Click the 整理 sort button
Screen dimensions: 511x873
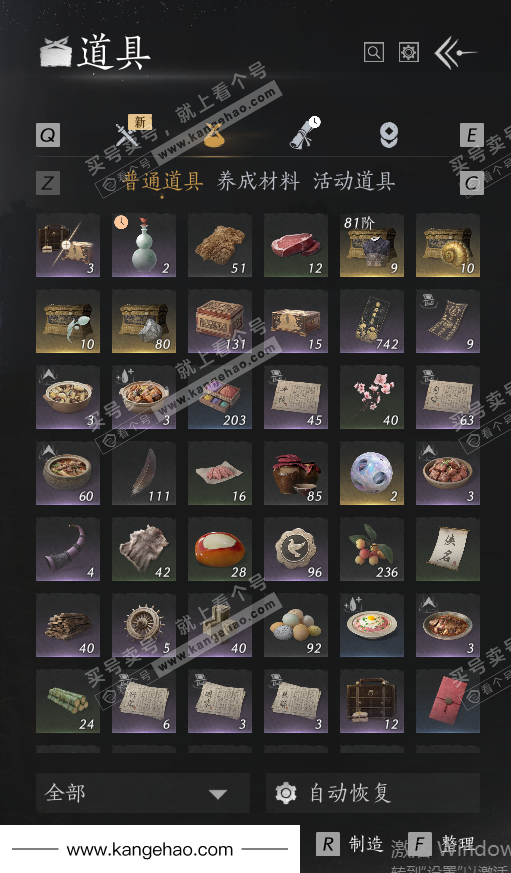[x=441, y=845]
